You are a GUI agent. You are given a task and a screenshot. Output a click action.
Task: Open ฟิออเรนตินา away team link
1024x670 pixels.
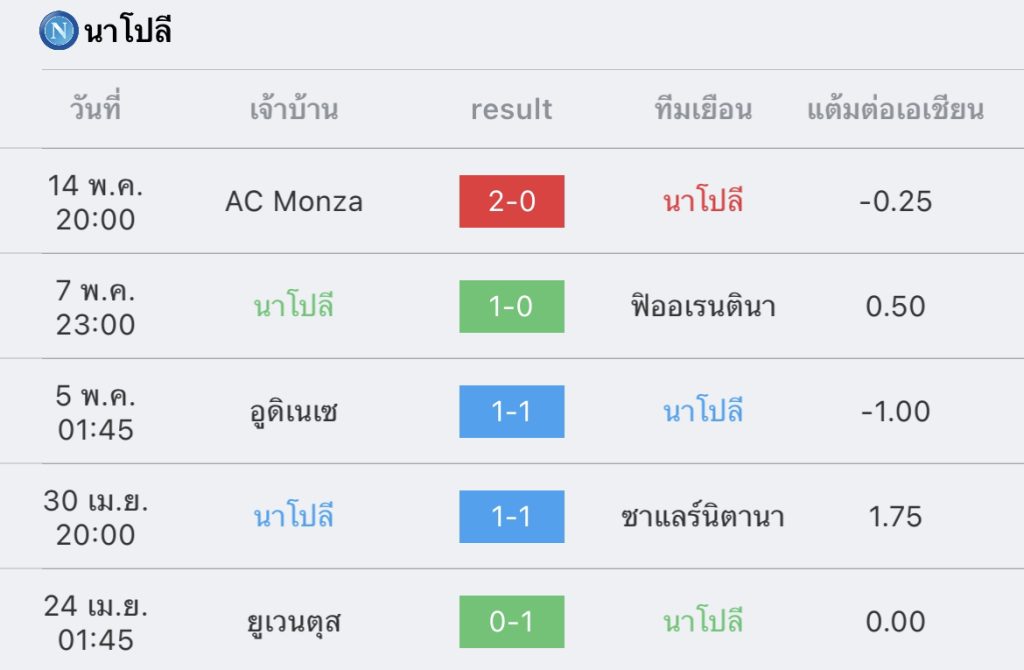703,306
